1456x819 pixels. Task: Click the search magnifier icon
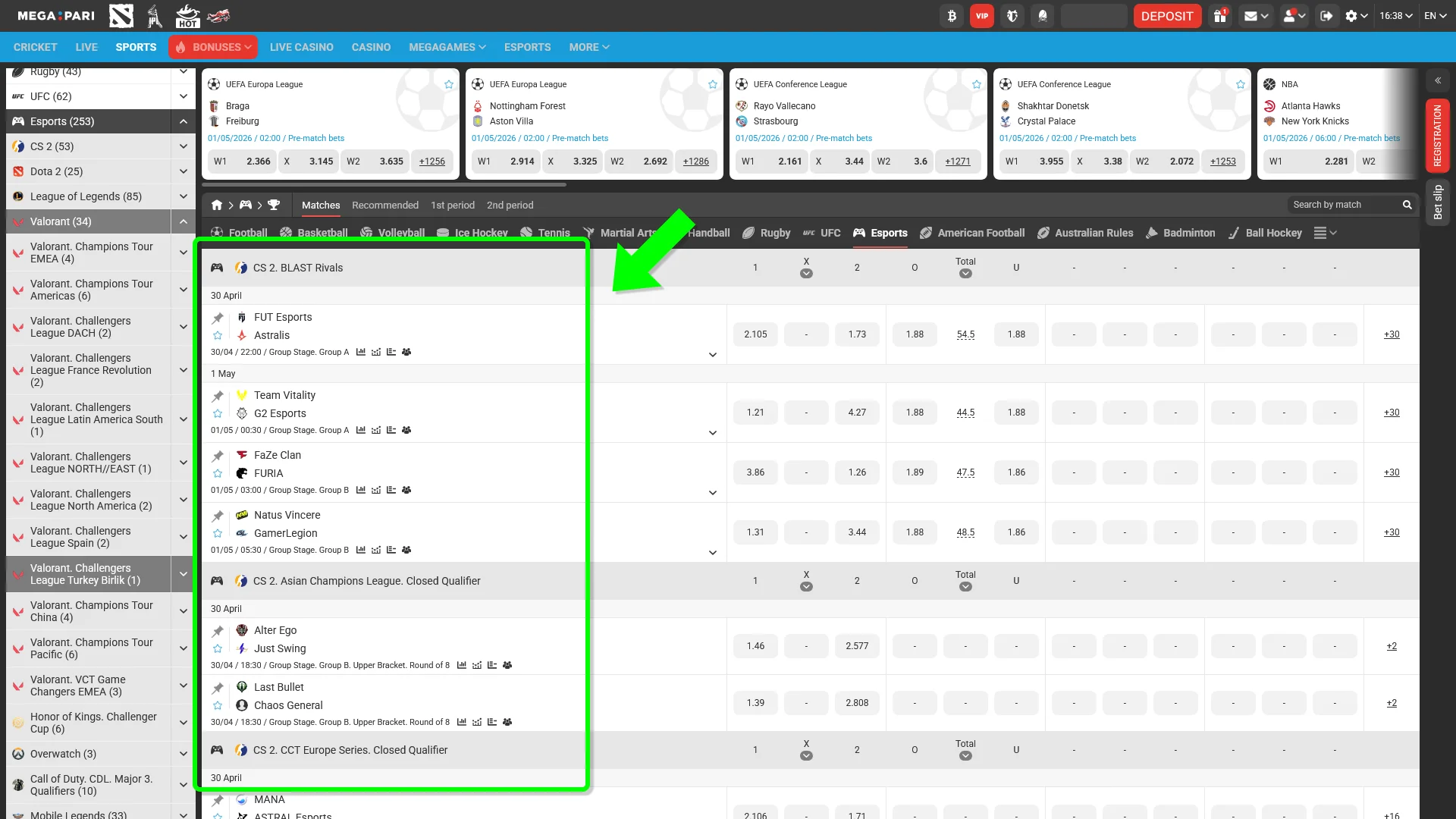point(1407,205)
